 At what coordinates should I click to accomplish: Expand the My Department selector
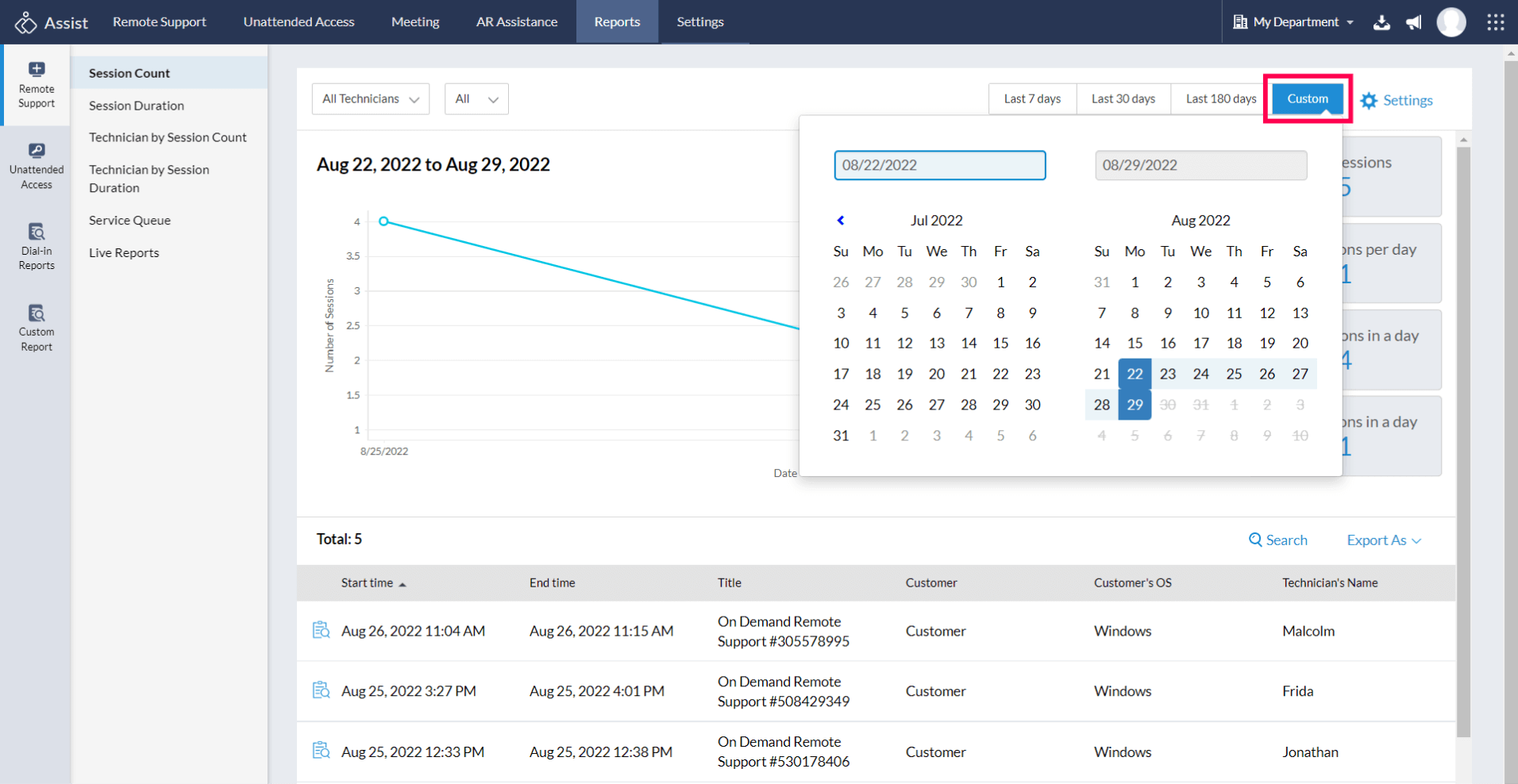click(1294, 22)
